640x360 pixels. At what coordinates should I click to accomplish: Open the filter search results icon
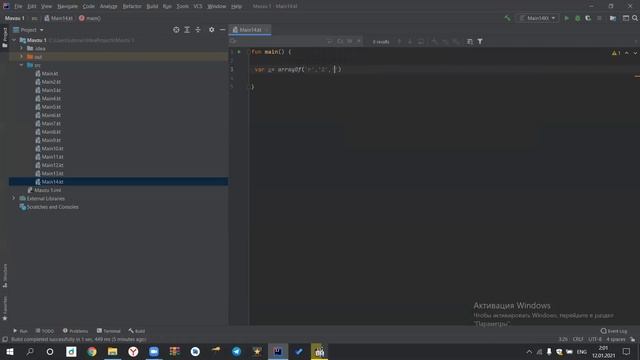tap(480, 42)
